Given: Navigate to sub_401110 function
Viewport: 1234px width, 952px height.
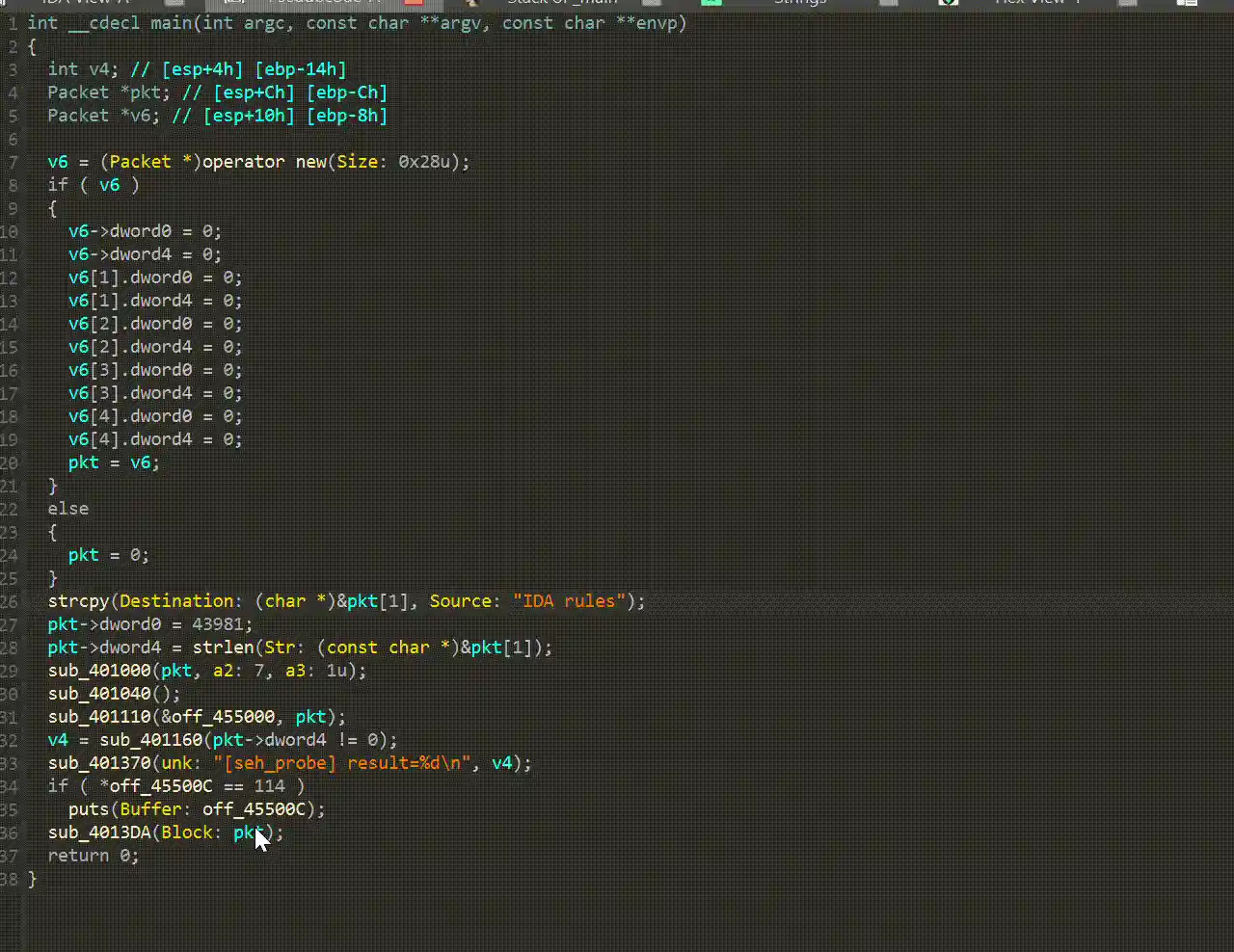Looking at the screenshot, I should 99,717.
